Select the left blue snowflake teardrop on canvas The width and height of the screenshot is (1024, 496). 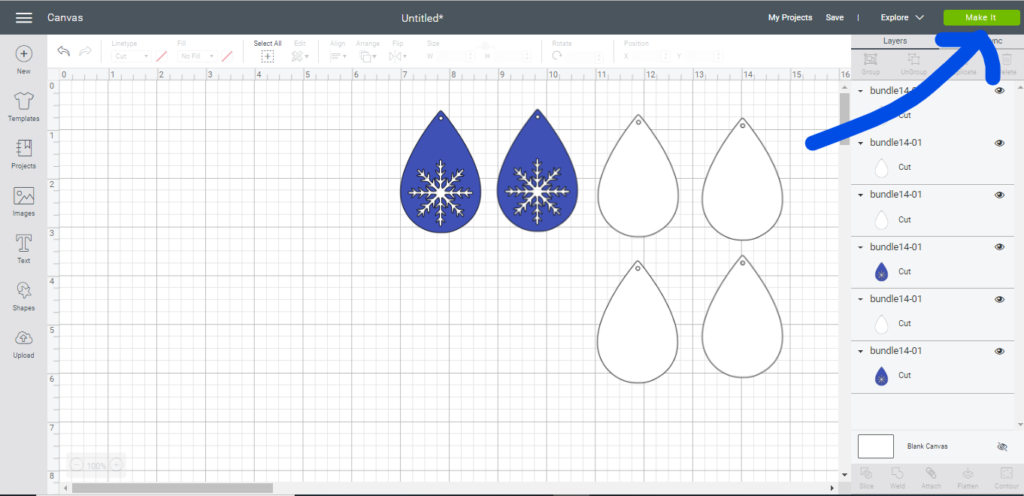coord(440,172)
